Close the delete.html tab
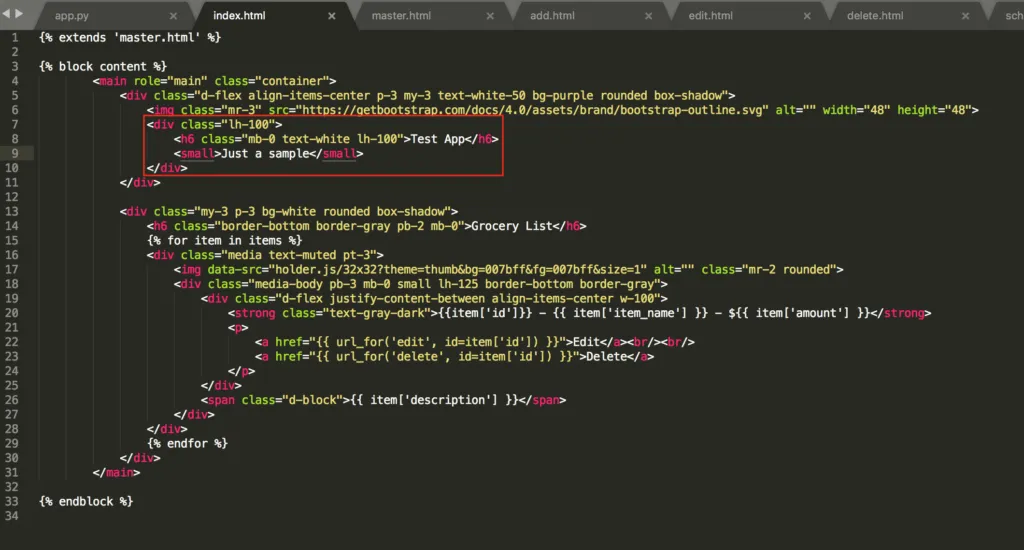The image size is (1024, 550). [965, 16]
